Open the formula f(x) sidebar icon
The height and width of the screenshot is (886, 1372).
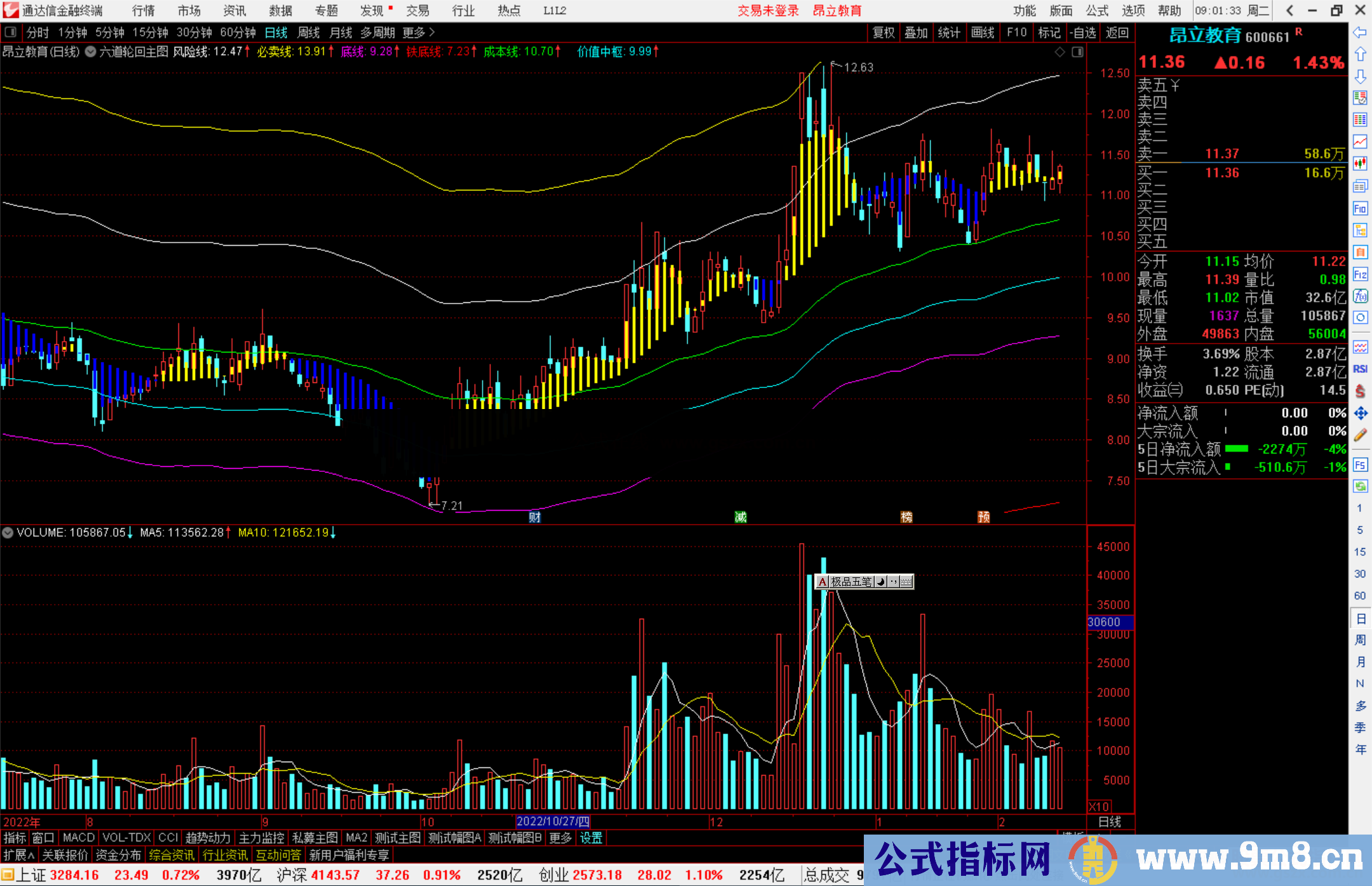pos(1360,296)
